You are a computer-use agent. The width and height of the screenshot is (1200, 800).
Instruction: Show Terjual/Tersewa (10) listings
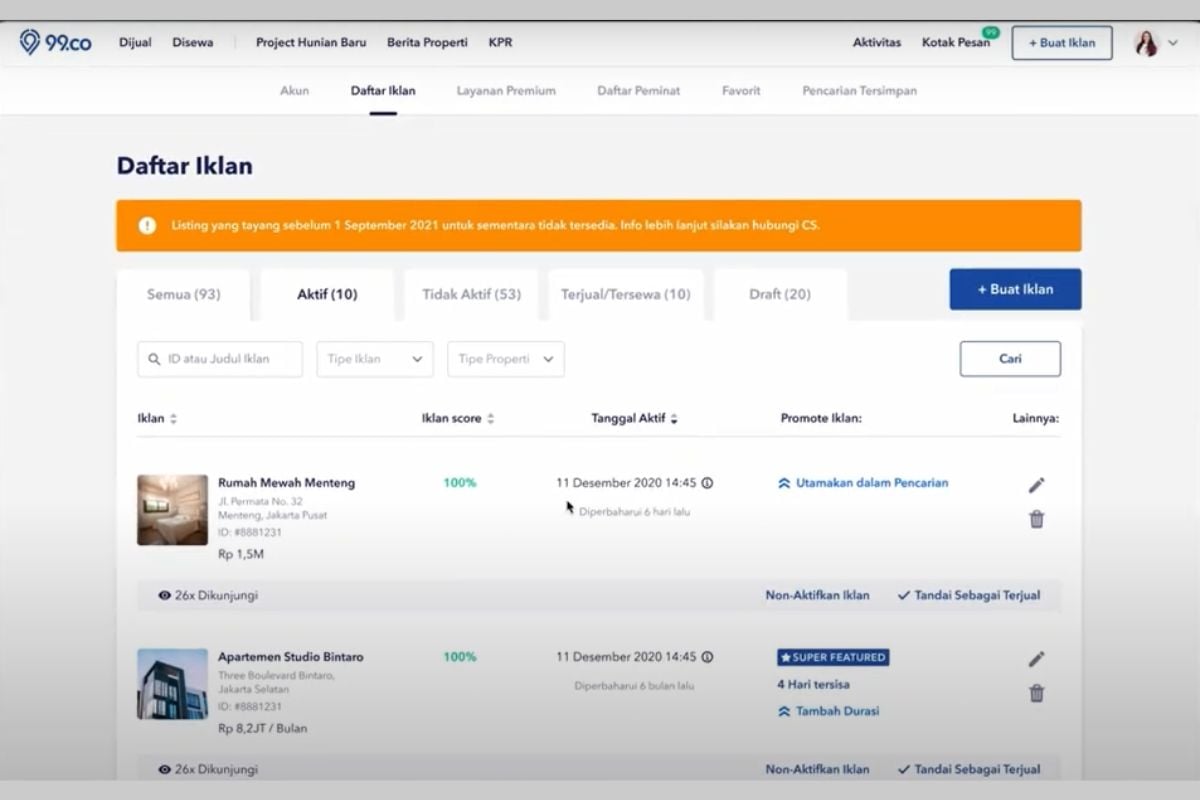coord(626,294)
